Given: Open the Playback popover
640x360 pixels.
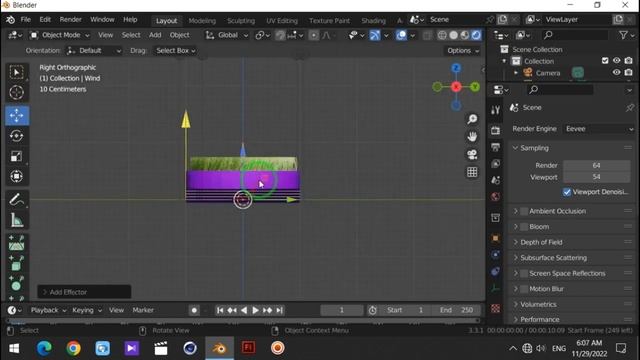Looking at the screenshot, I should (x=48, y=310).
